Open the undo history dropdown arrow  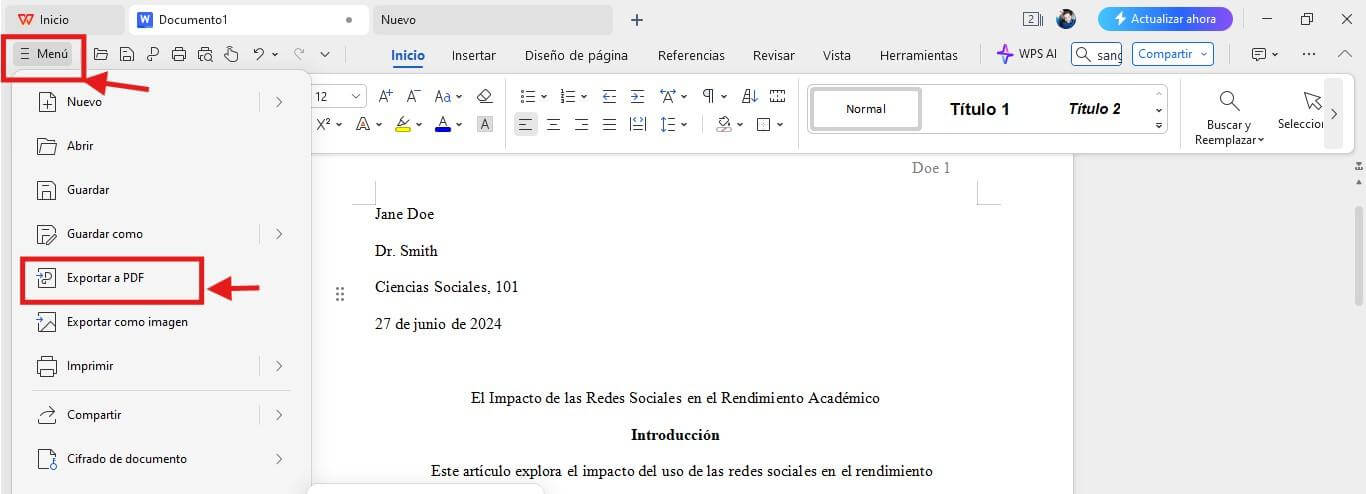coord(274,54)
